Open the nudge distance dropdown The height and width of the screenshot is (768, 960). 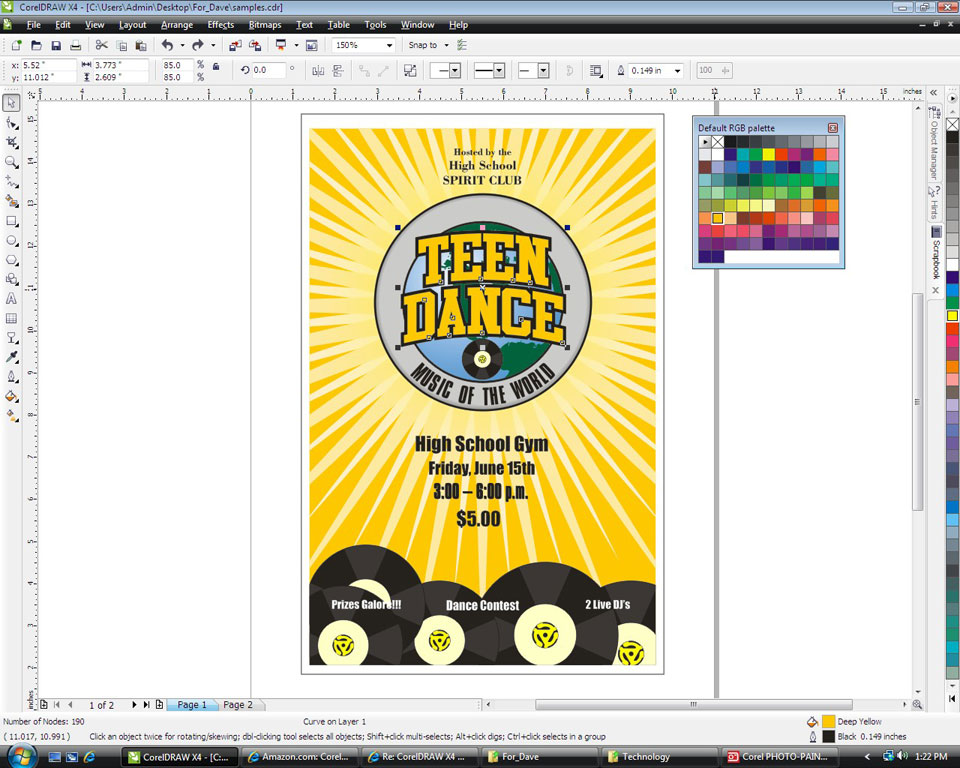678,70
